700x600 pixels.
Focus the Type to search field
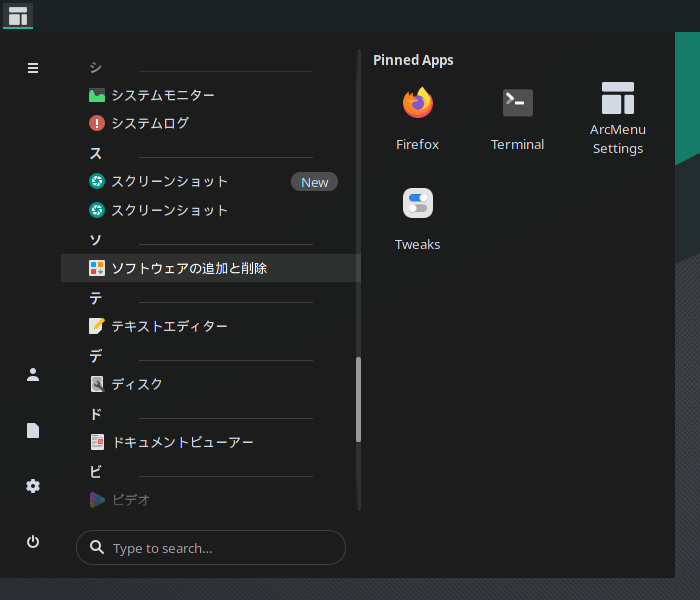pyautogui.click(x=211, y=547)
